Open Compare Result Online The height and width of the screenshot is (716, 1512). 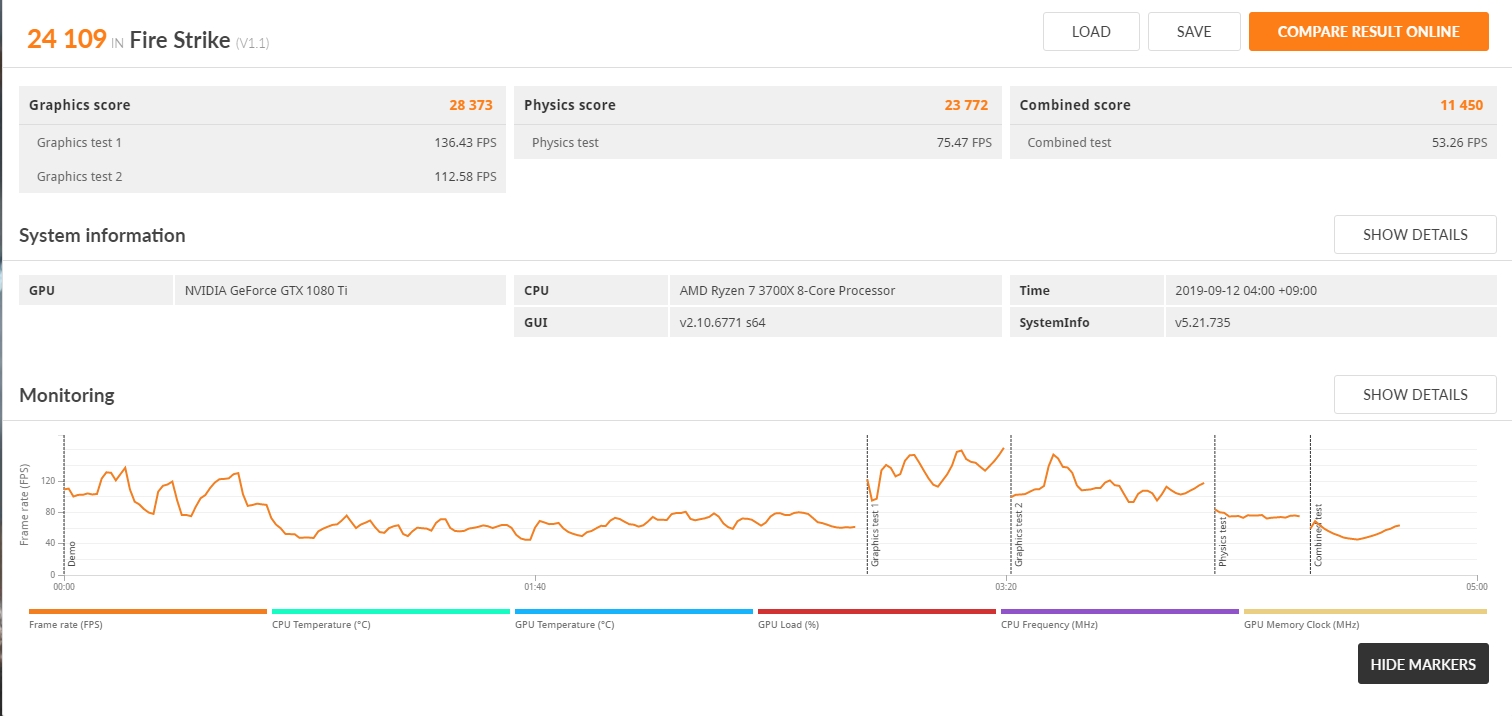[1369, 31]
